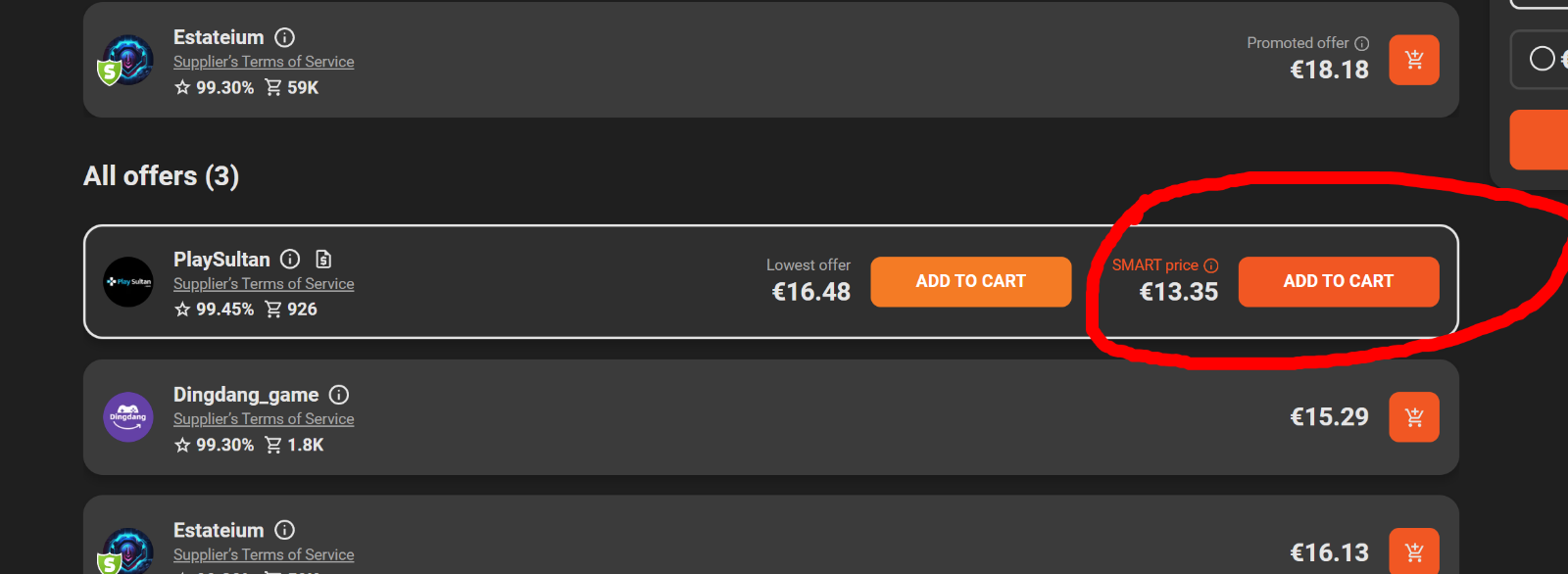
Task: Open info icon next to Dingdang_game
Action: point(339,395)
